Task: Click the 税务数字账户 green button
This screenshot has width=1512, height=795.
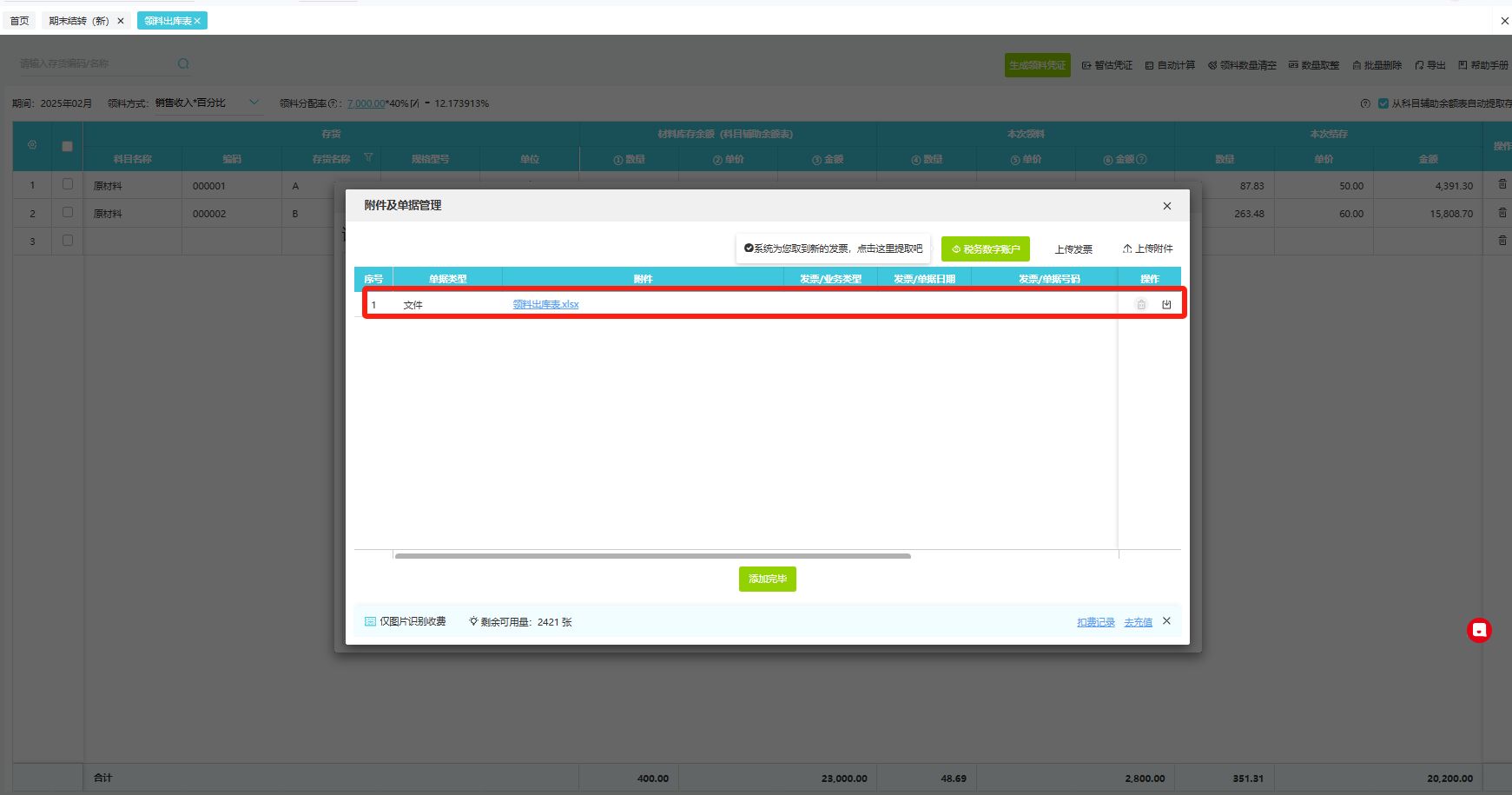Action: tap(986, 249)
